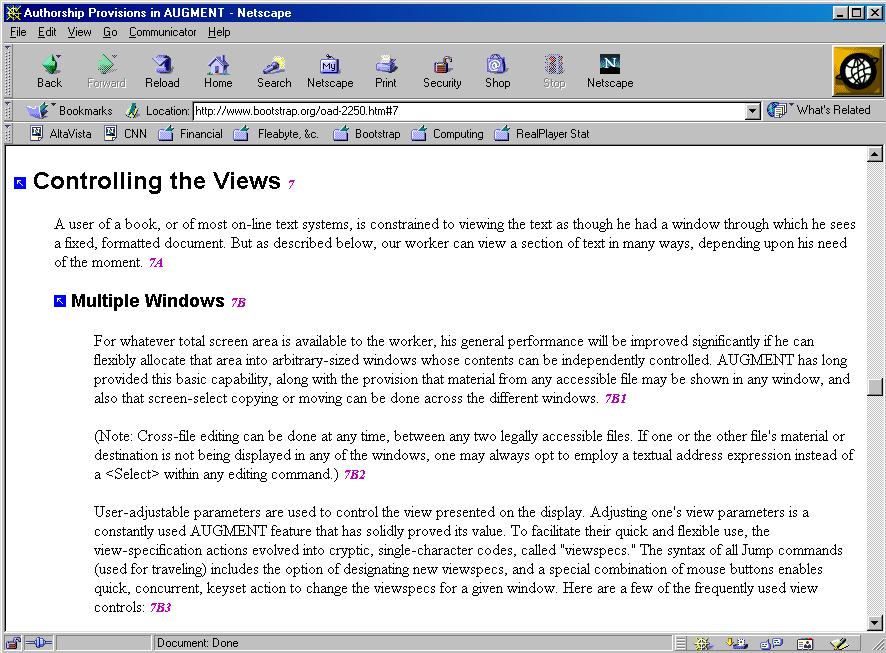Click the Location URL field
886x653 pixels.
(x=469, y=111)
